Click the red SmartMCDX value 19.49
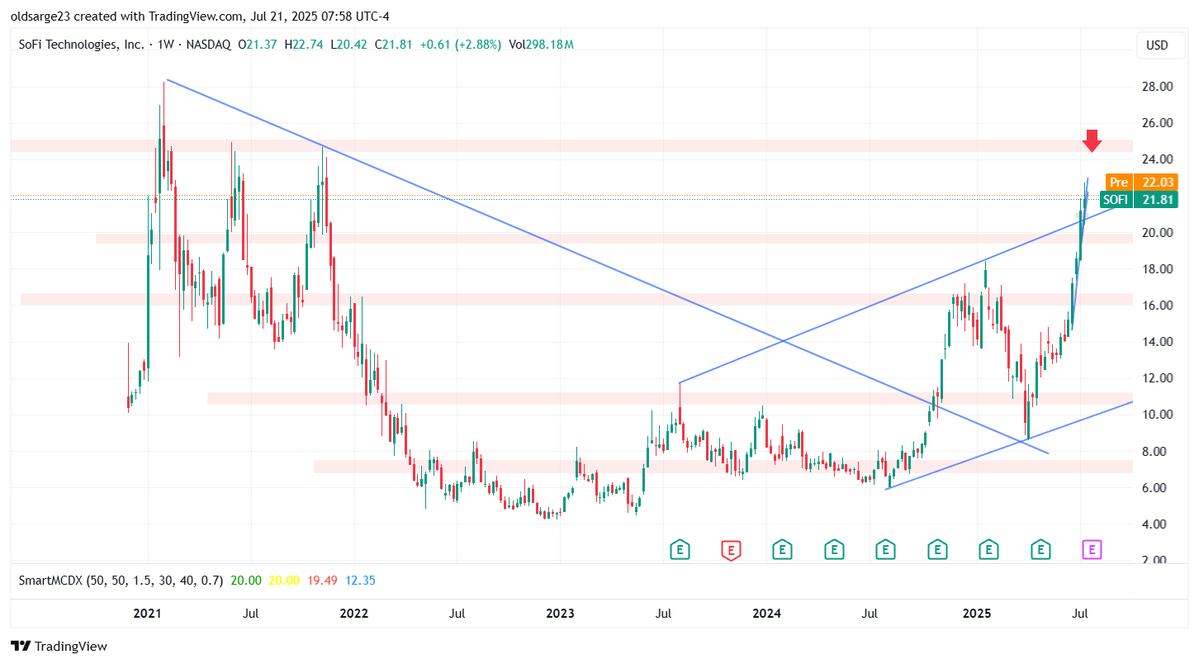 coord(322,580)
